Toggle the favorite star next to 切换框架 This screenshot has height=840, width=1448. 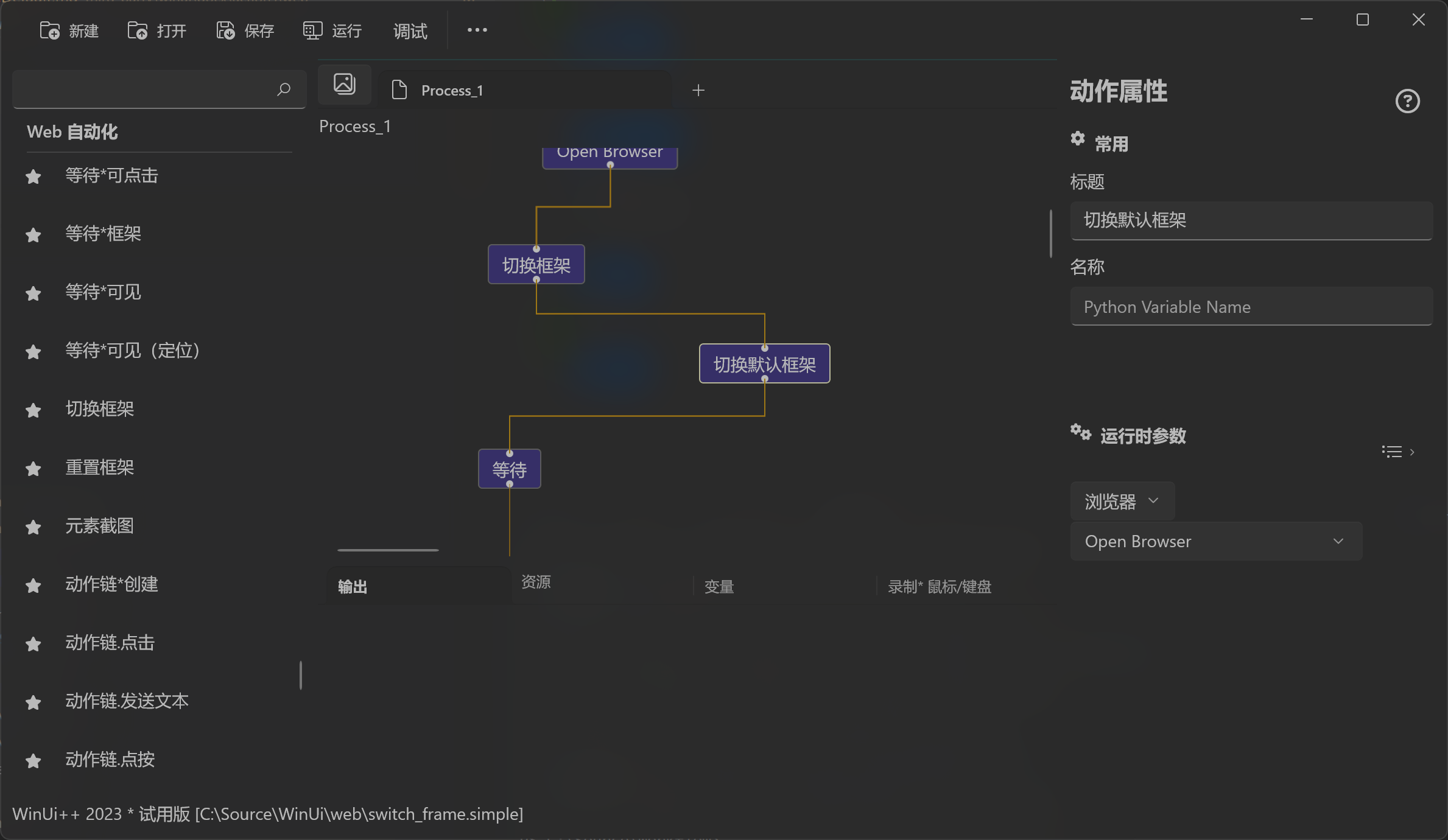[x=33, y=410]
